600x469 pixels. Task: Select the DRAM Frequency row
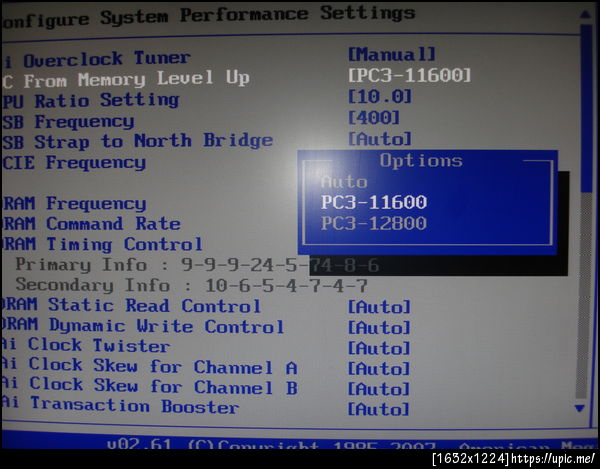tap(74, 204)
